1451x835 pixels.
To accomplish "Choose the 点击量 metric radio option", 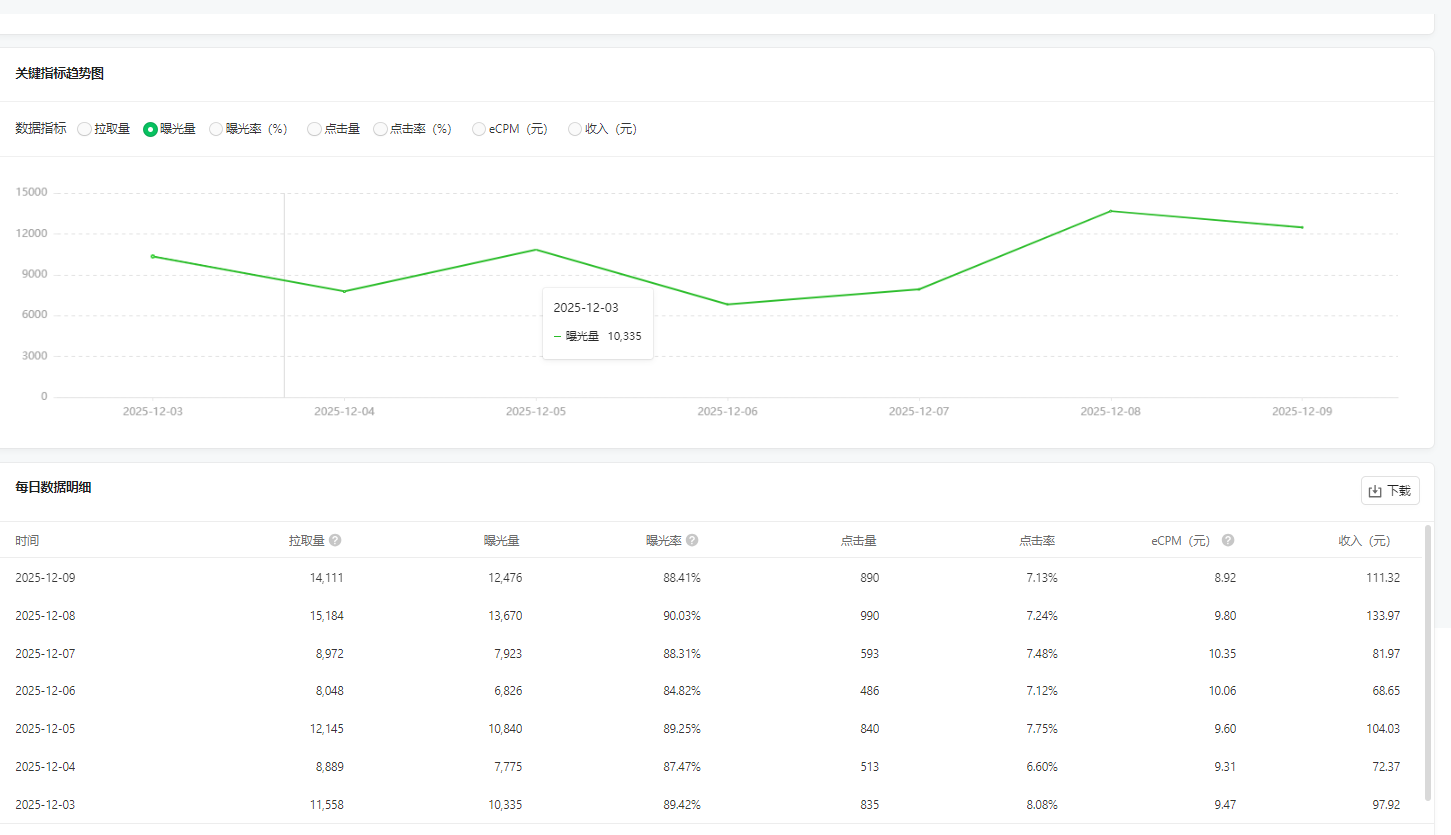I will pos(314,129).
